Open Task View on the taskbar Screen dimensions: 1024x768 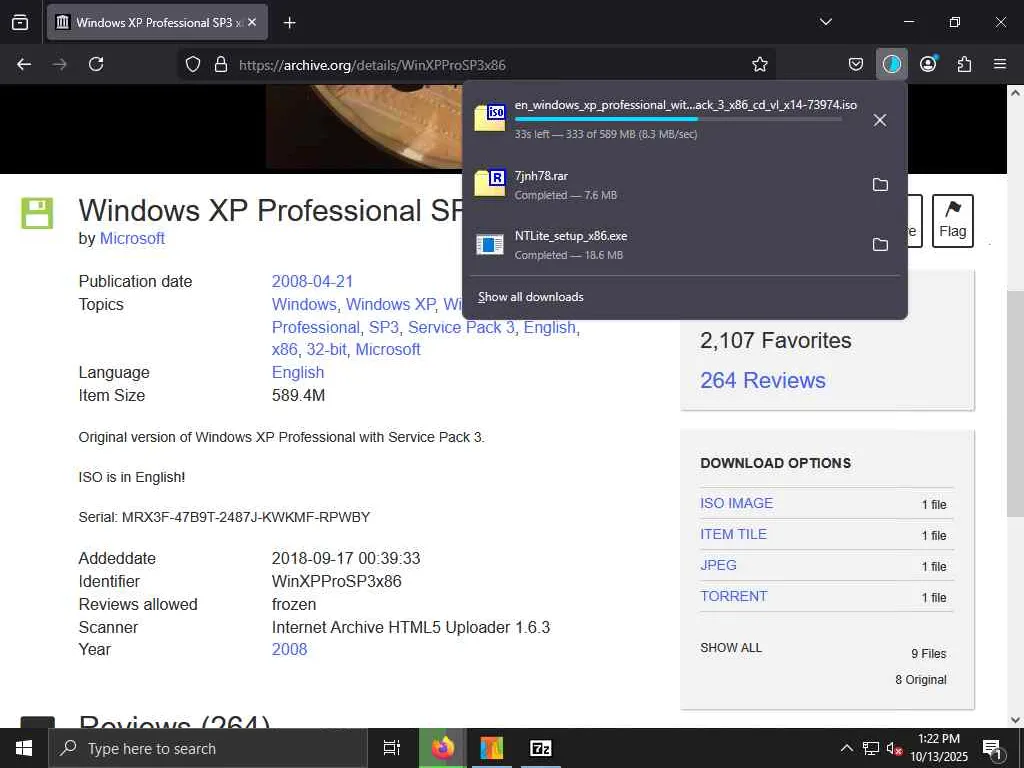[391, 748]
